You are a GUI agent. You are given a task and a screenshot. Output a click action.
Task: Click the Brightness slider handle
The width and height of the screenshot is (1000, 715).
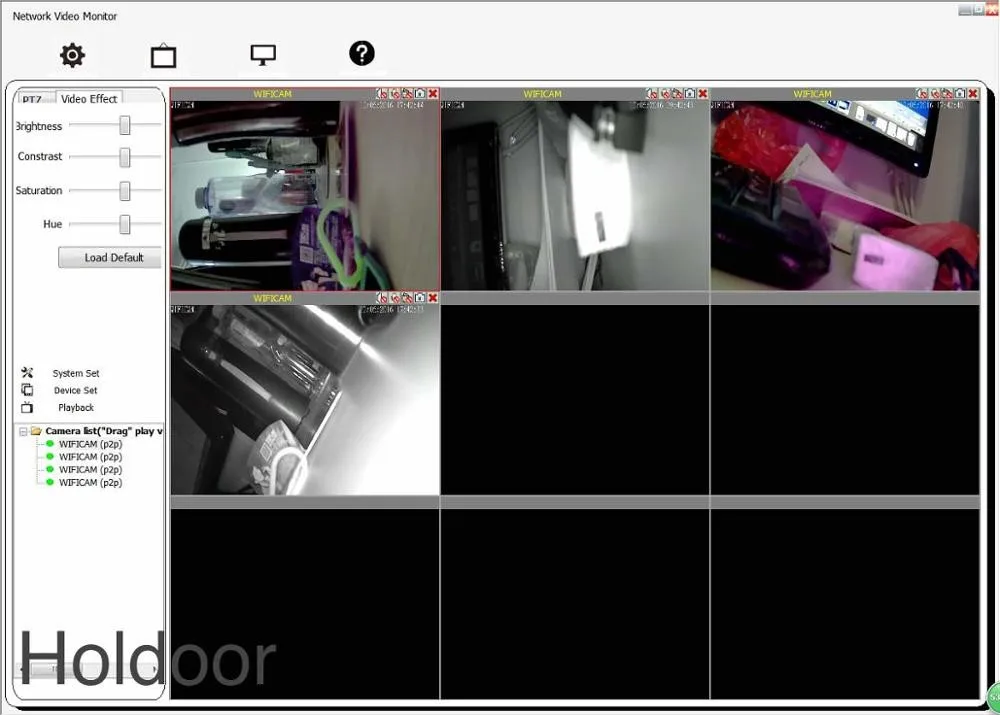(x=125, y=126)
